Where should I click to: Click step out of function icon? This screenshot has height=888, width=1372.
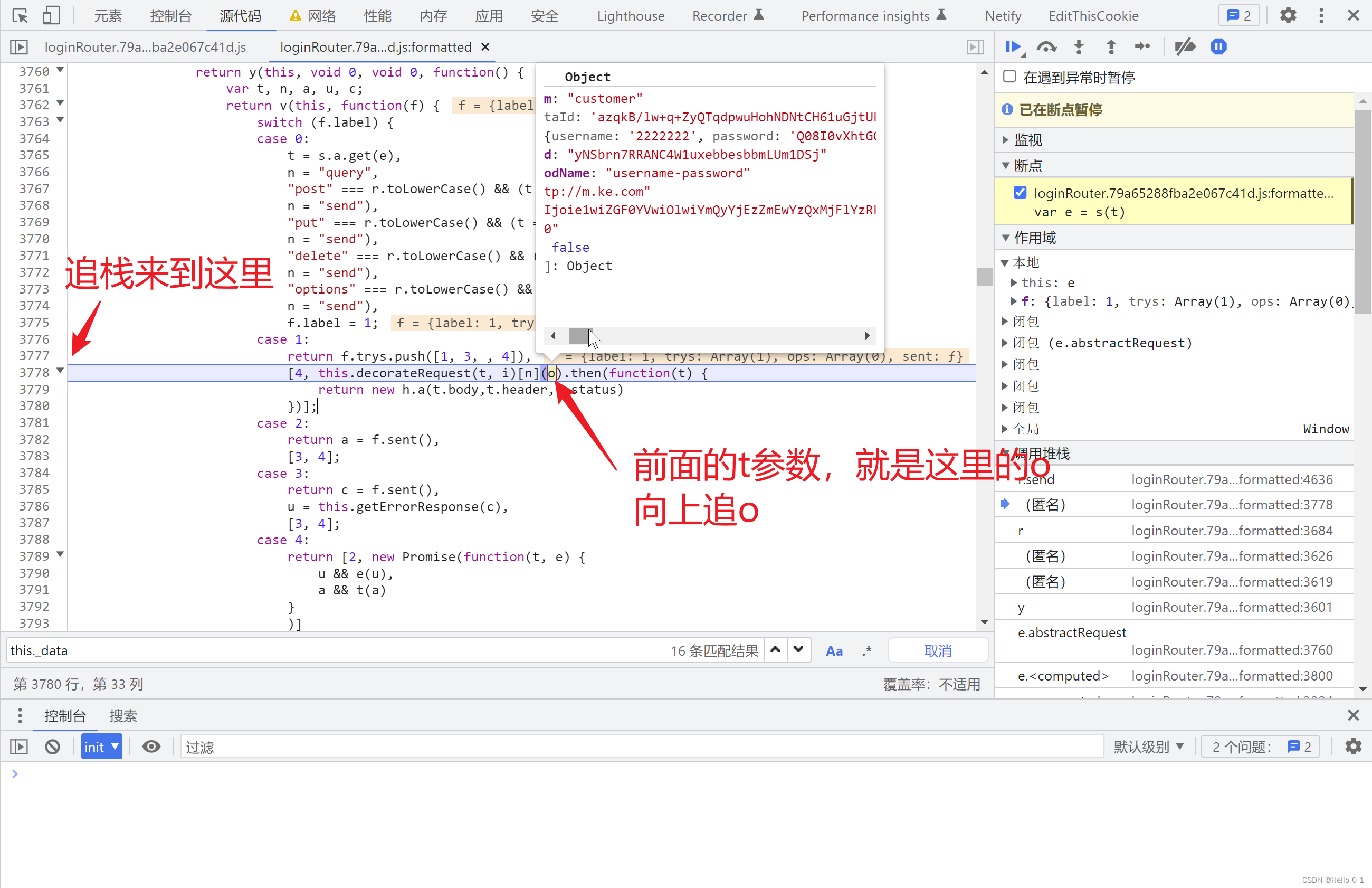click(1111, 46)
